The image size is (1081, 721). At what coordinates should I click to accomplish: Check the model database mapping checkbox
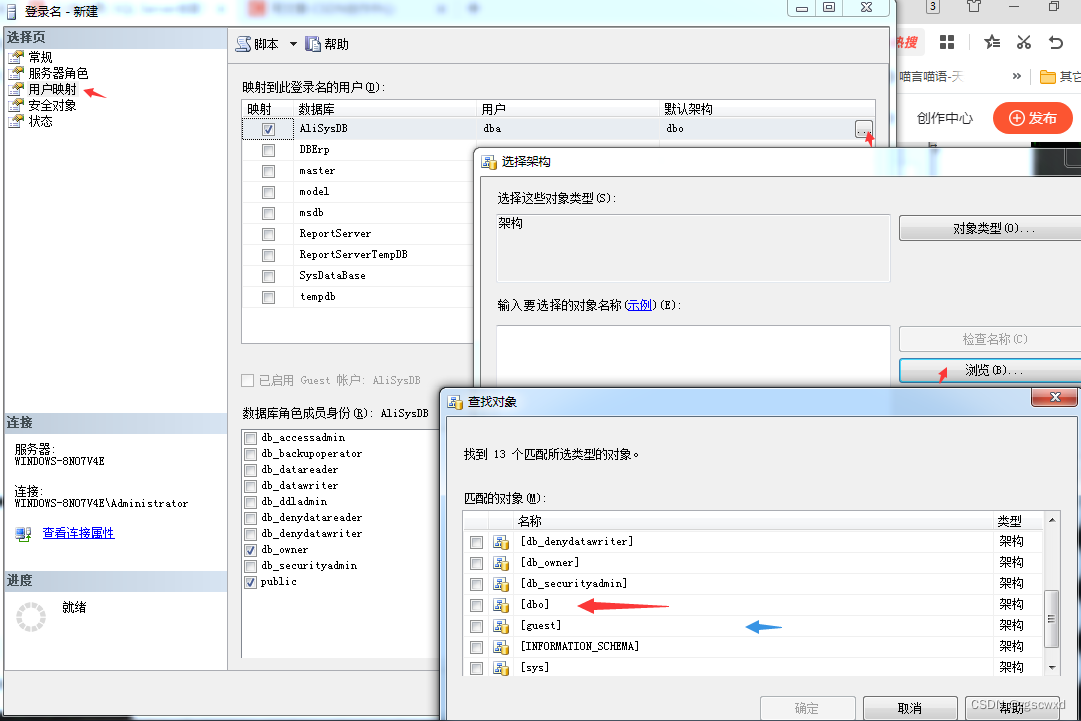tap(268, 192)
